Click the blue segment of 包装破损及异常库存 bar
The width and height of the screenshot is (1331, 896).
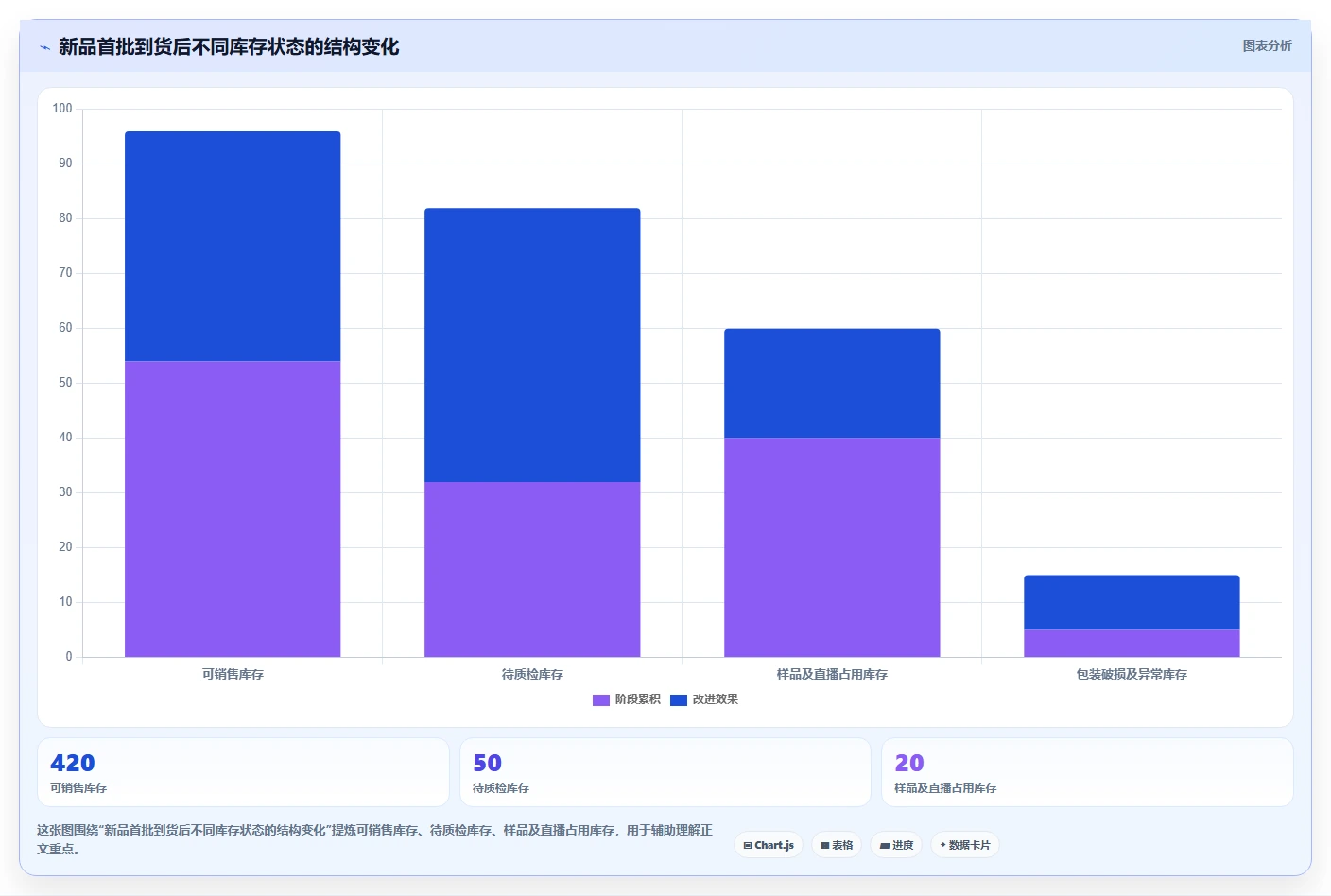point(1132,602)
